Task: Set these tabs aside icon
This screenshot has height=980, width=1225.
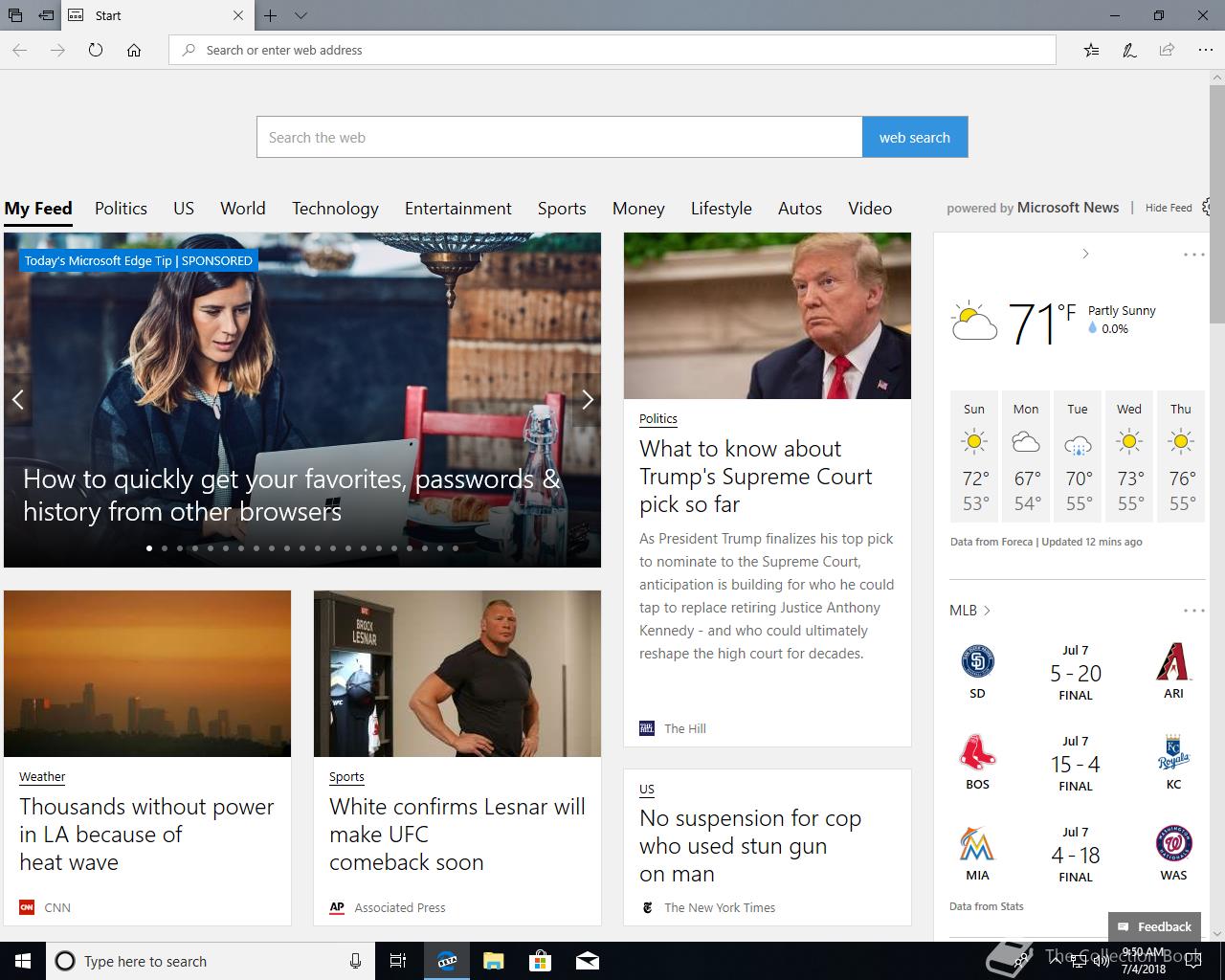Action: click(x=46, y=15)
